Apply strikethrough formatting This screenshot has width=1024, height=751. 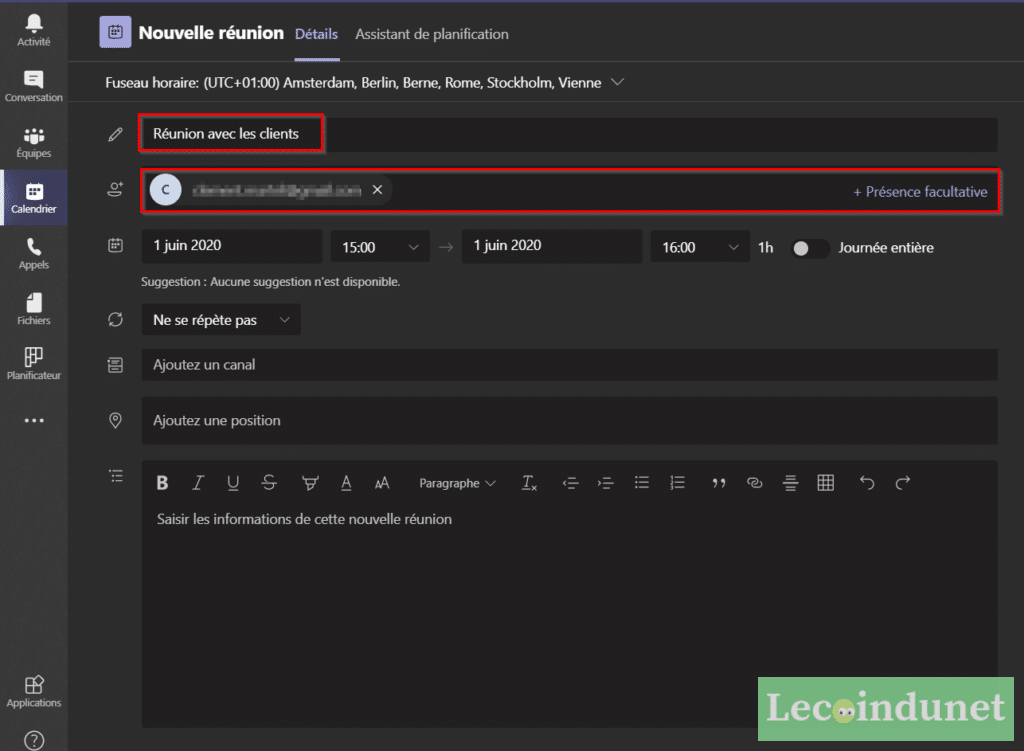point(268,483)
